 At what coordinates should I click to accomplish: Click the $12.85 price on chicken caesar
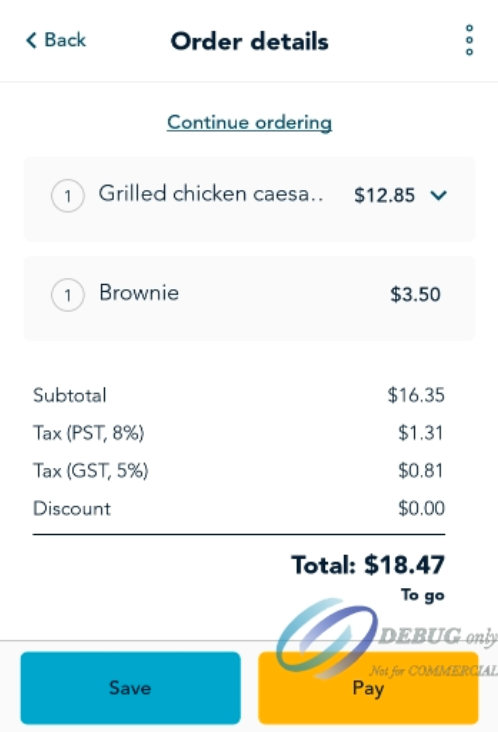[384, 195]
